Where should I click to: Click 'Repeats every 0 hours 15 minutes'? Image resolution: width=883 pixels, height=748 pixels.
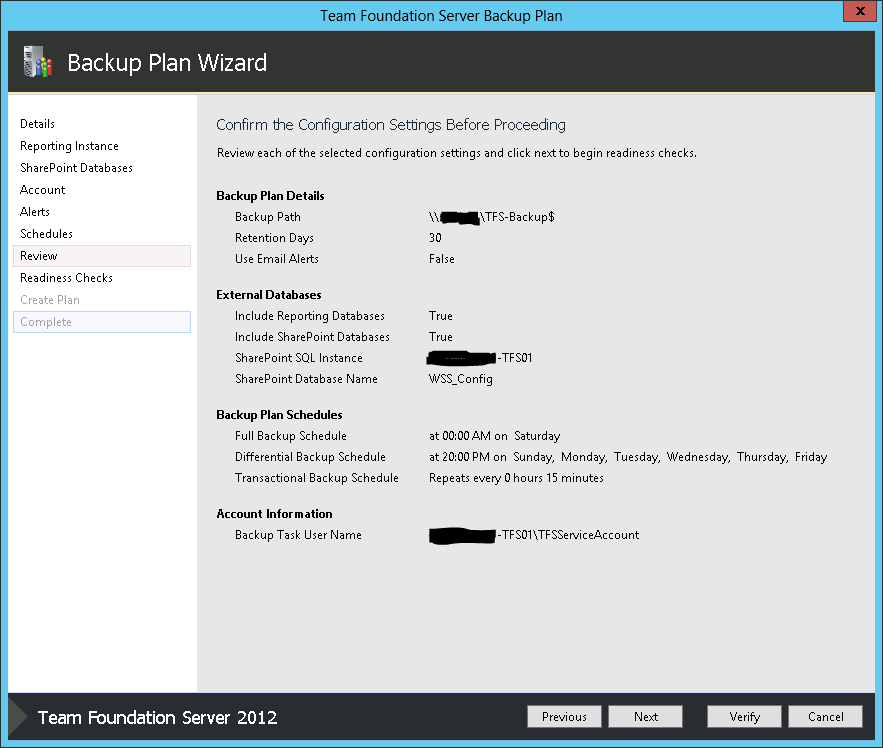point(516,478)
